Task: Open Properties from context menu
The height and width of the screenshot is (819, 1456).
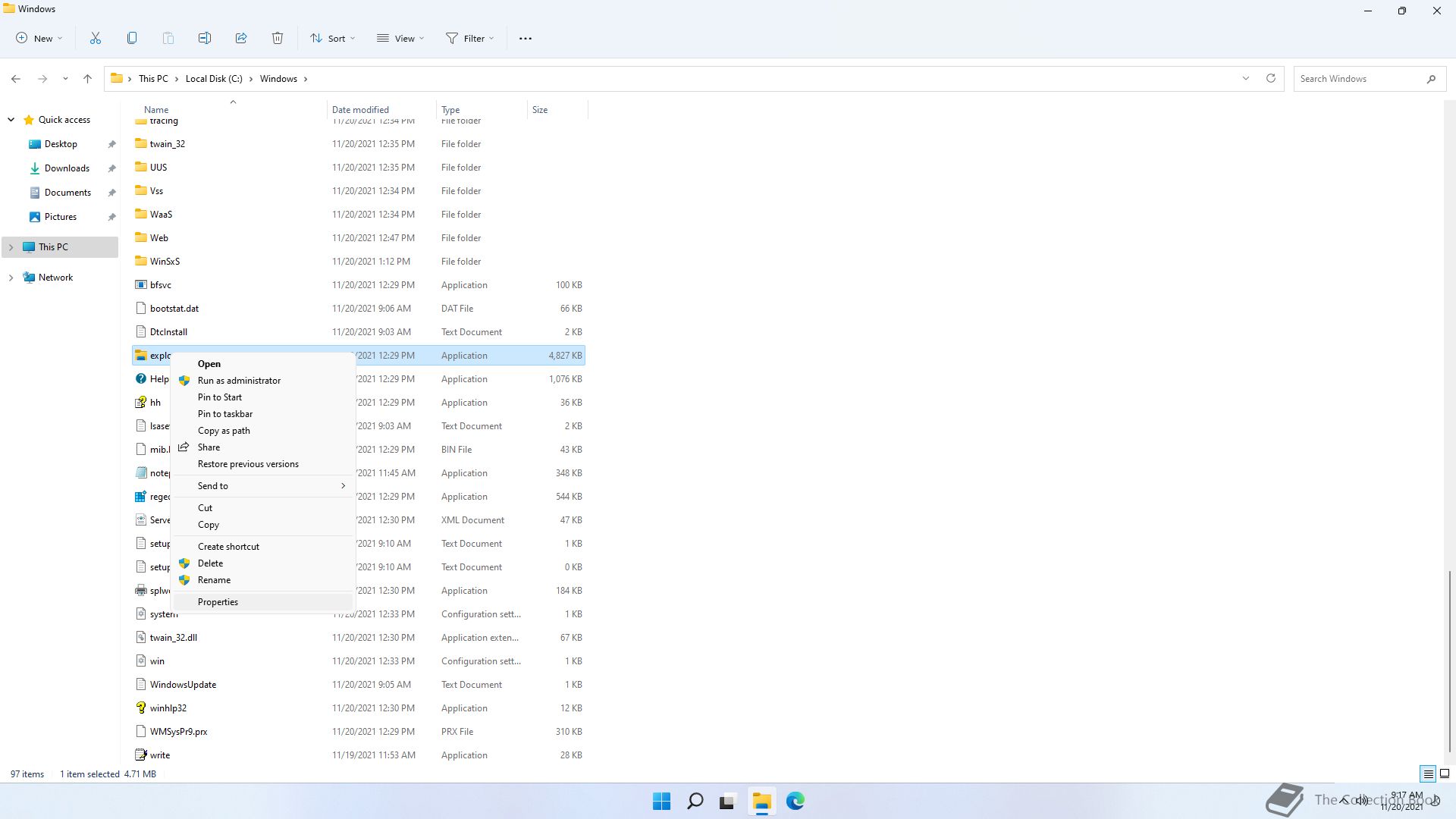Action: [x=263, y=602]
